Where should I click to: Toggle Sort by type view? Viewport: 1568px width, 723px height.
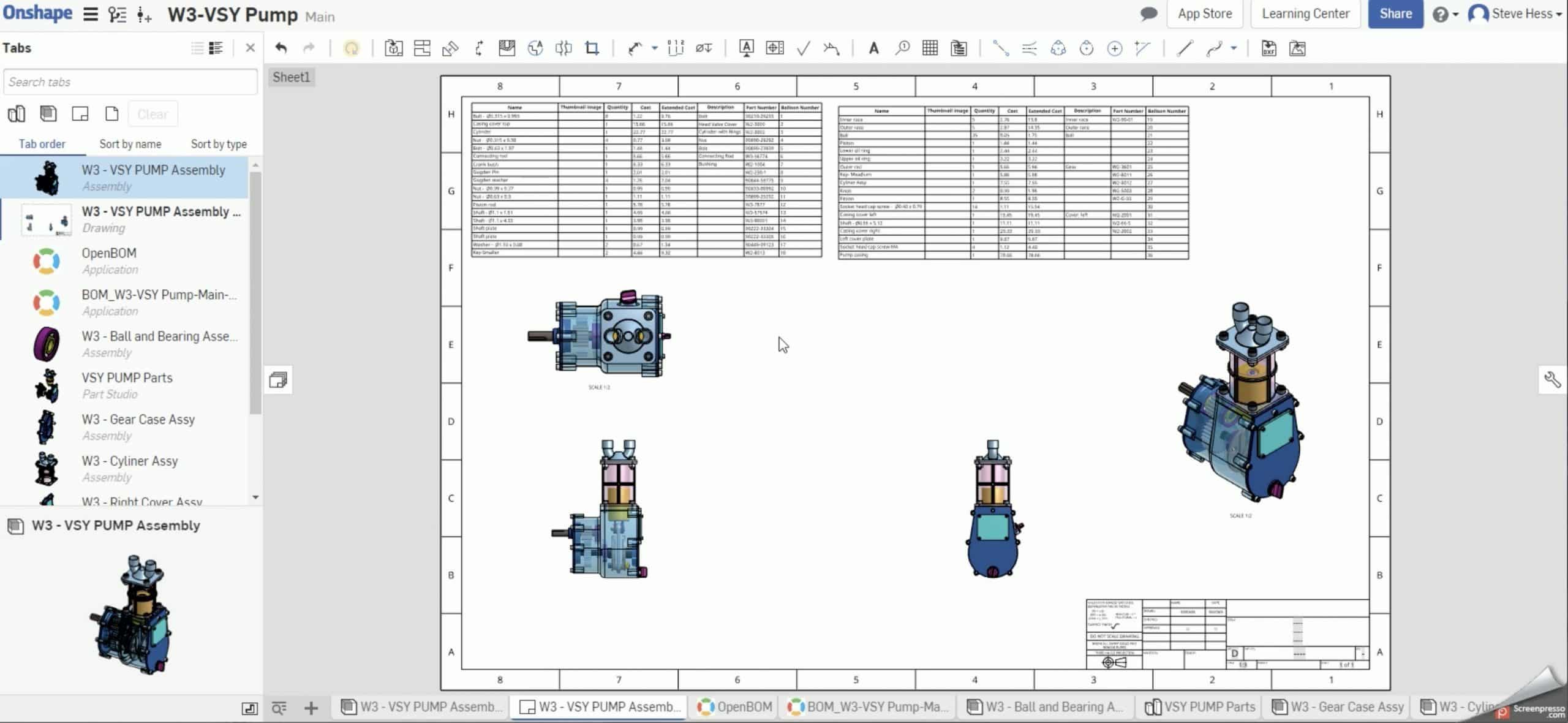(x=217, y=143)
